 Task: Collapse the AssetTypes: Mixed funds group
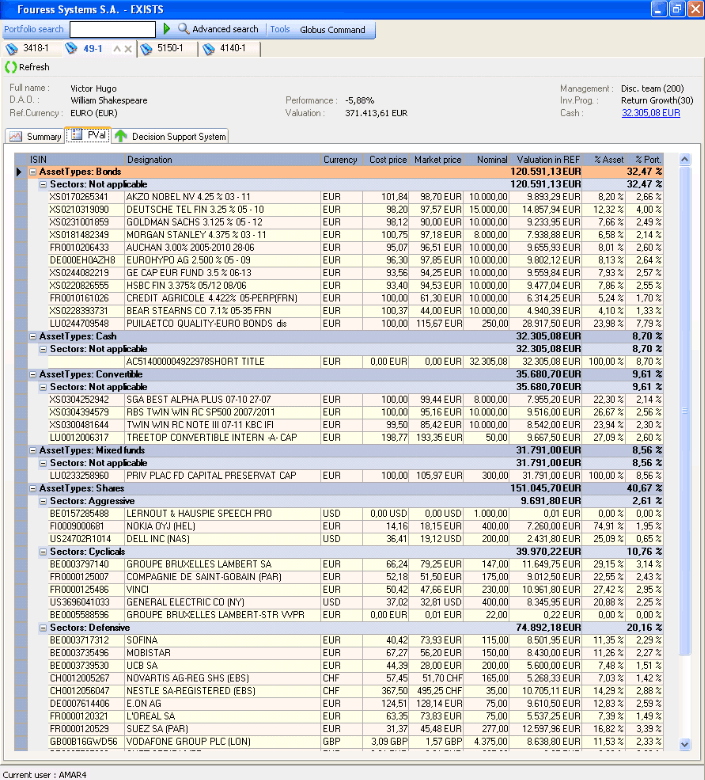(x=33, y=451)
